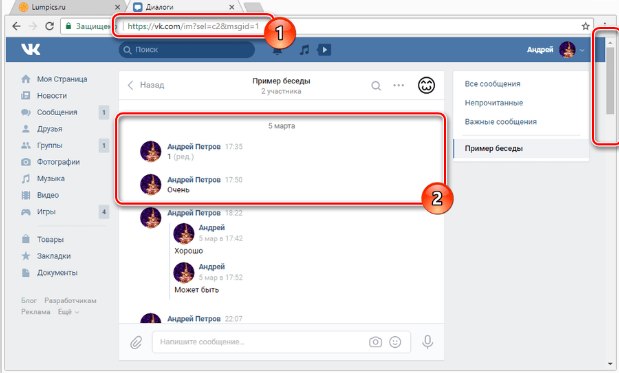The image size is (619, 373).
Task: Click sender name Андрей Петров at 18:22
Action: [x=194, y=213]
